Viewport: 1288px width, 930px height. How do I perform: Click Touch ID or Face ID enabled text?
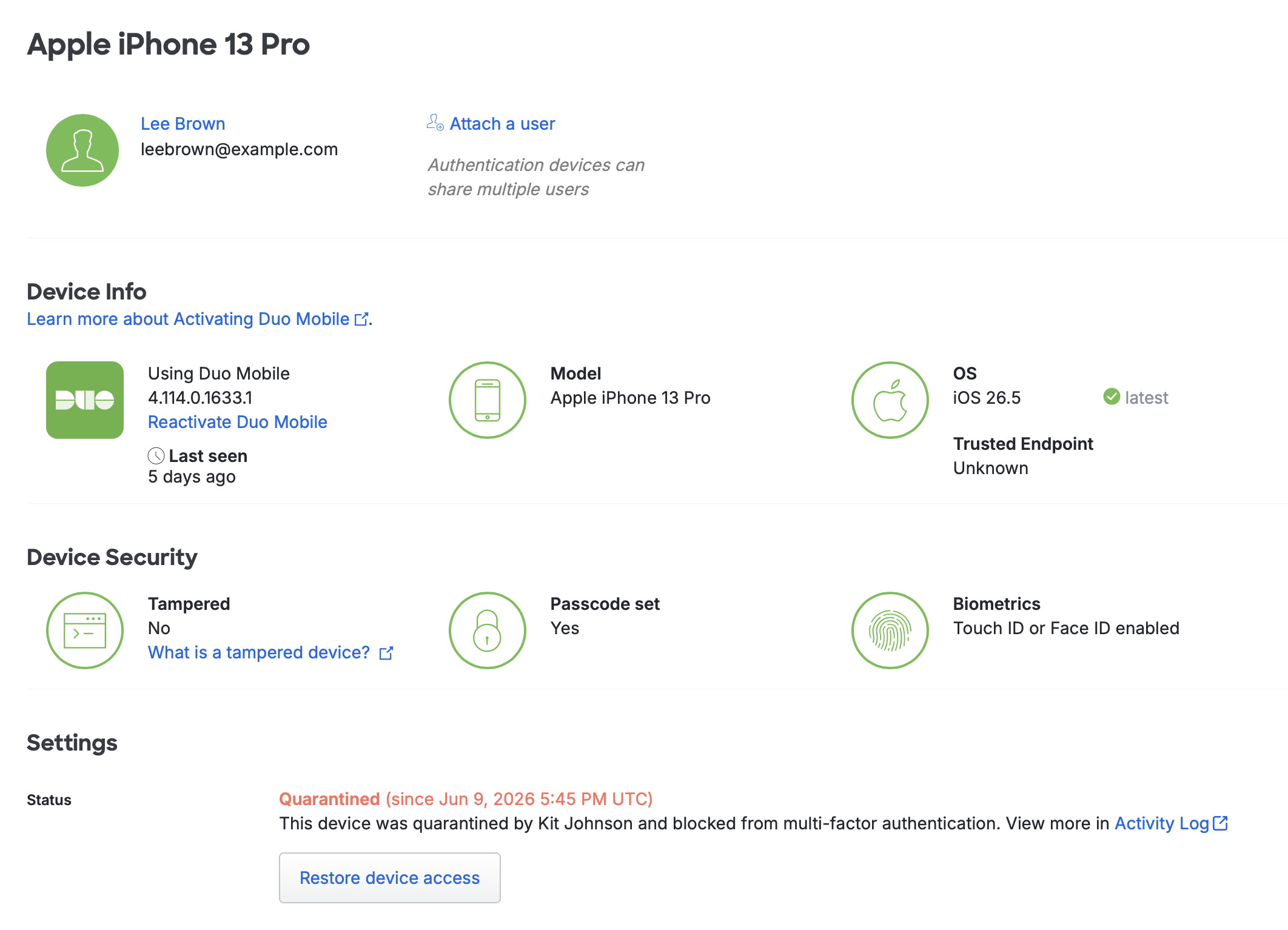[1066, 628]
